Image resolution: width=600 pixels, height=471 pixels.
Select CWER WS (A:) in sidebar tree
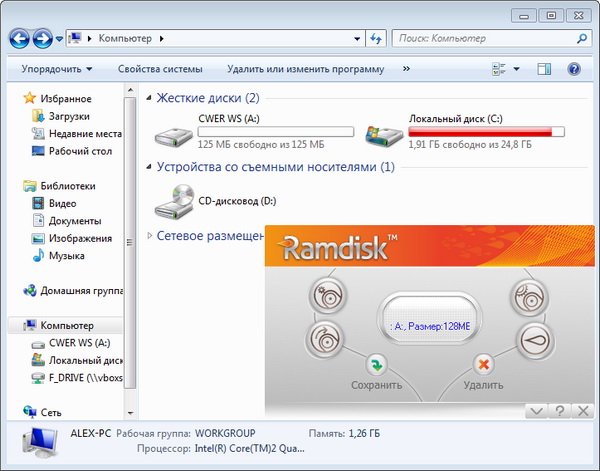[x=80, y=343]
